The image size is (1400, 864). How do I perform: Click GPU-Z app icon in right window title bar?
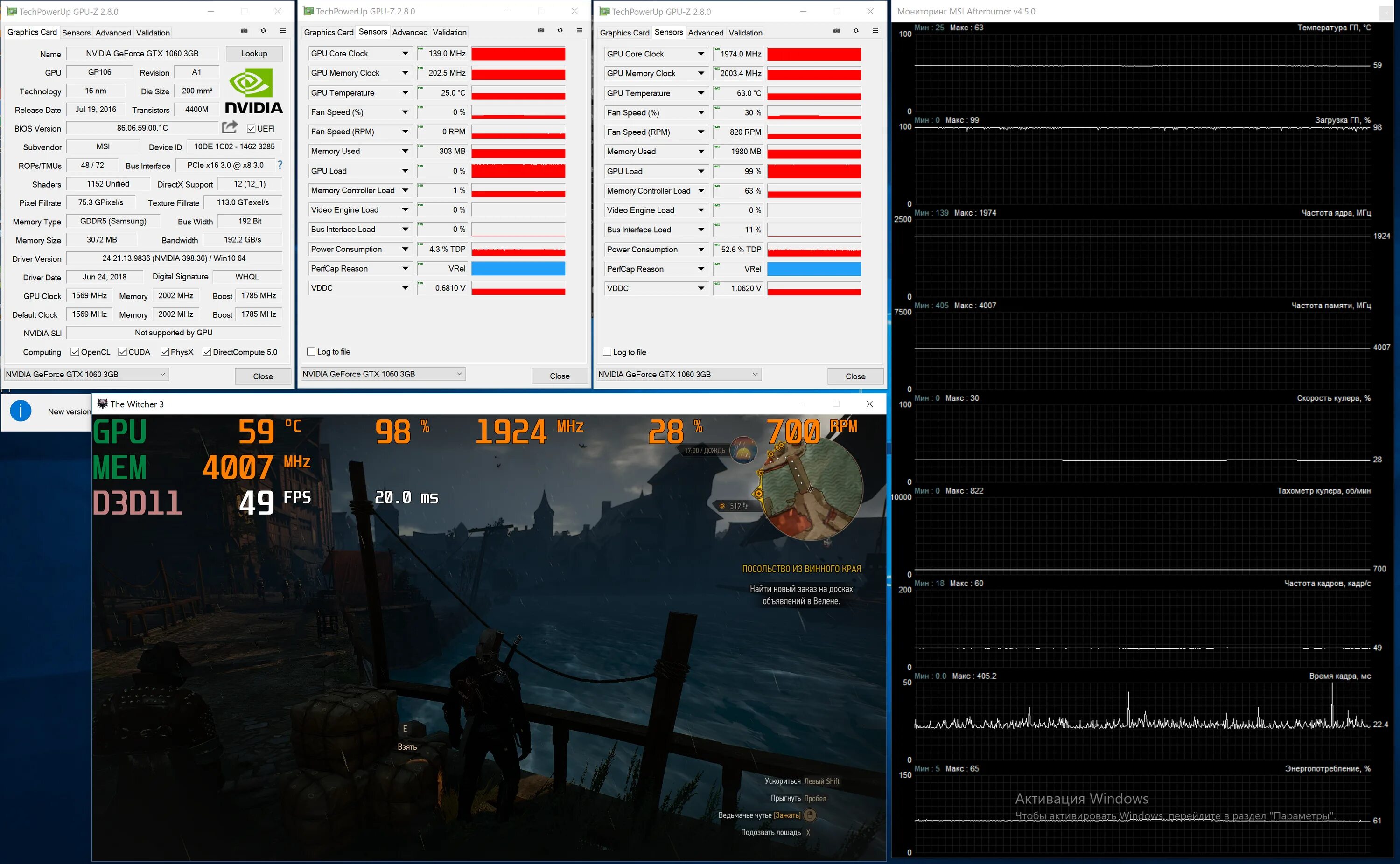click(605, 11)
